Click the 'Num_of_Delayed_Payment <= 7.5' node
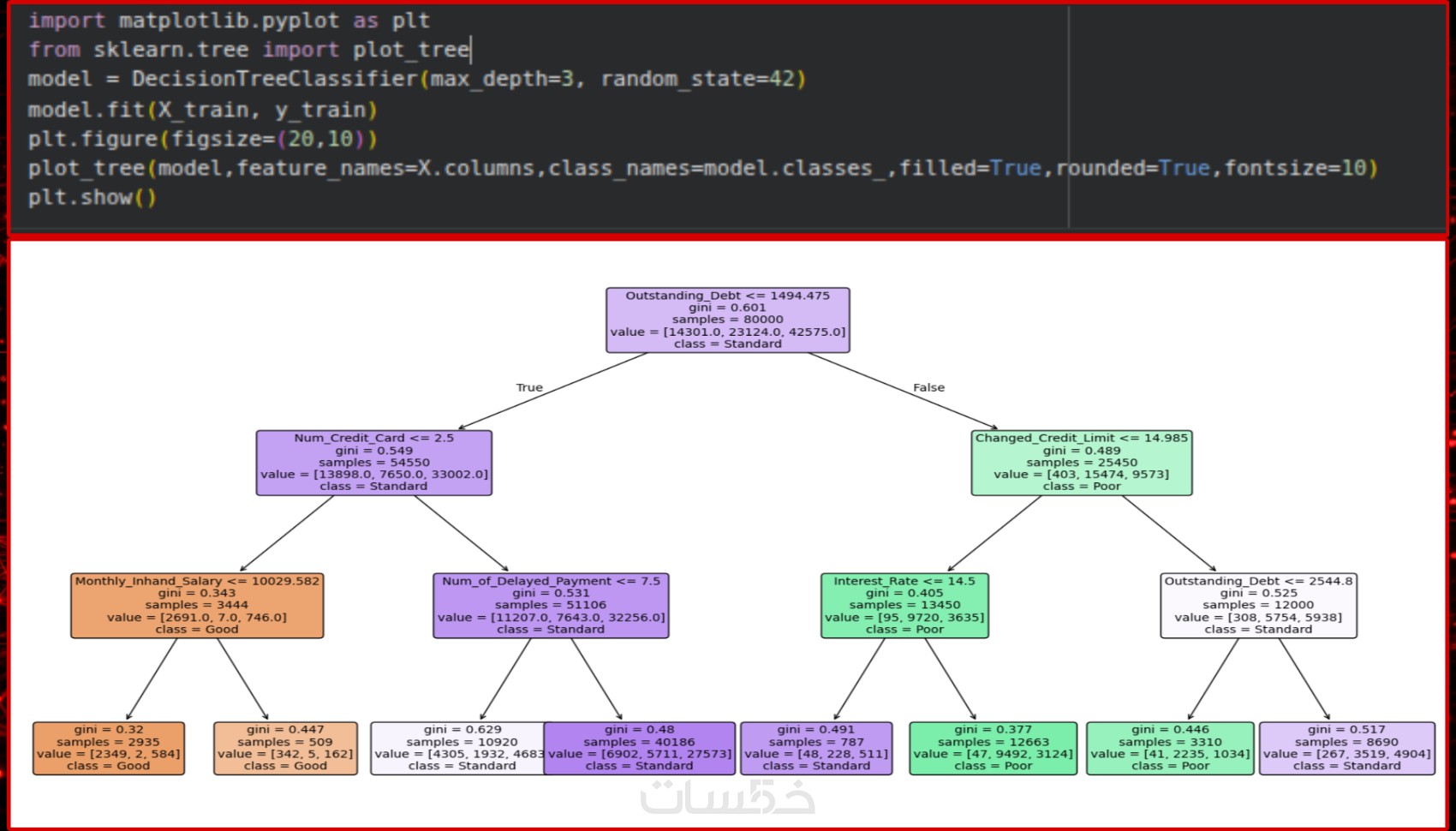 (551, 606)
